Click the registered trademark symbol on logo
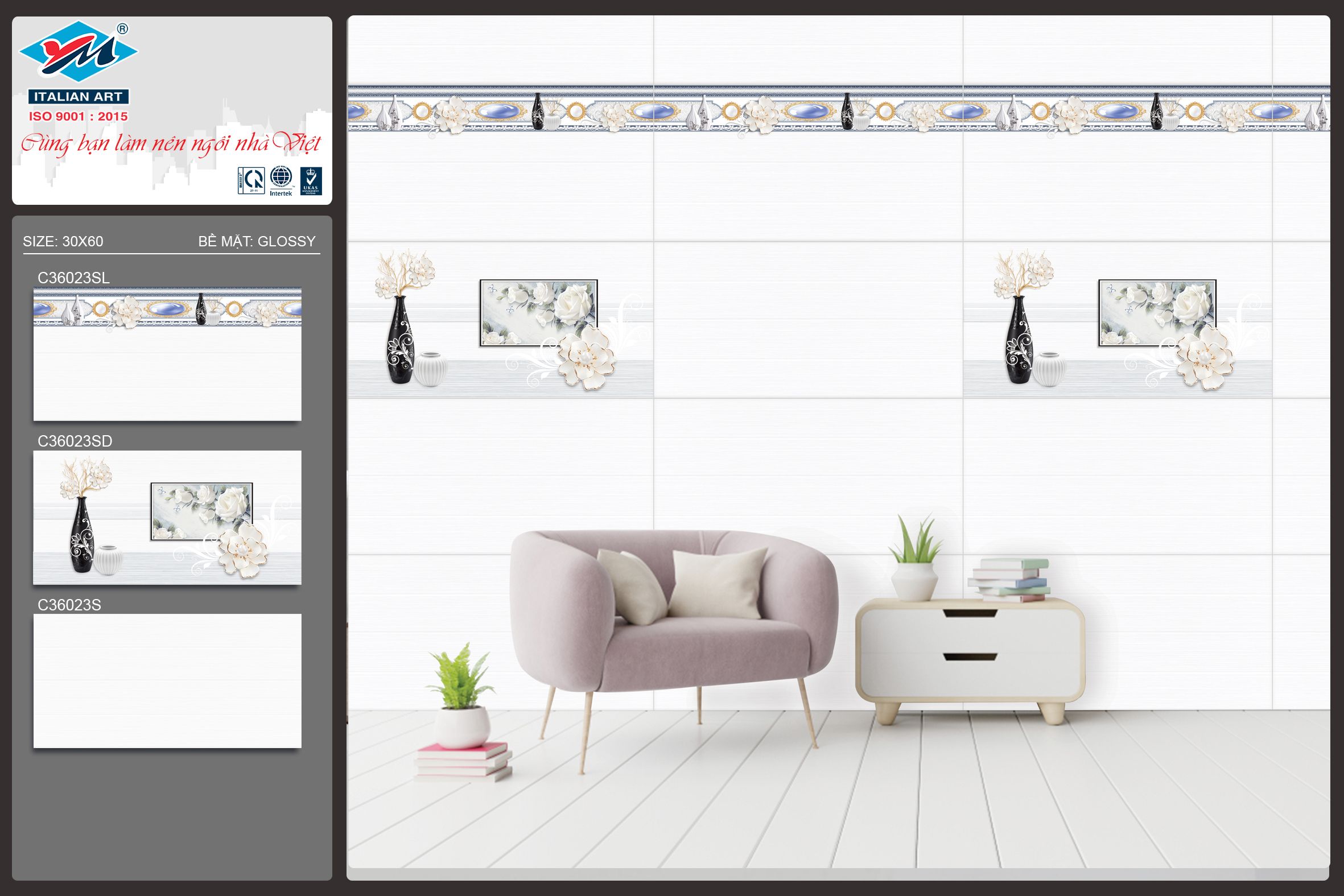This screenshot has height=896, width=1344. pos(122,28)
